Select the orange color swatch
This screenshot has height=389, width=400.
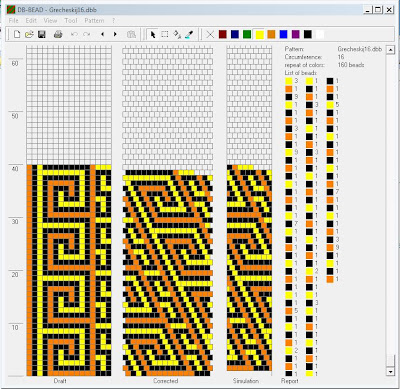[271, 34]
